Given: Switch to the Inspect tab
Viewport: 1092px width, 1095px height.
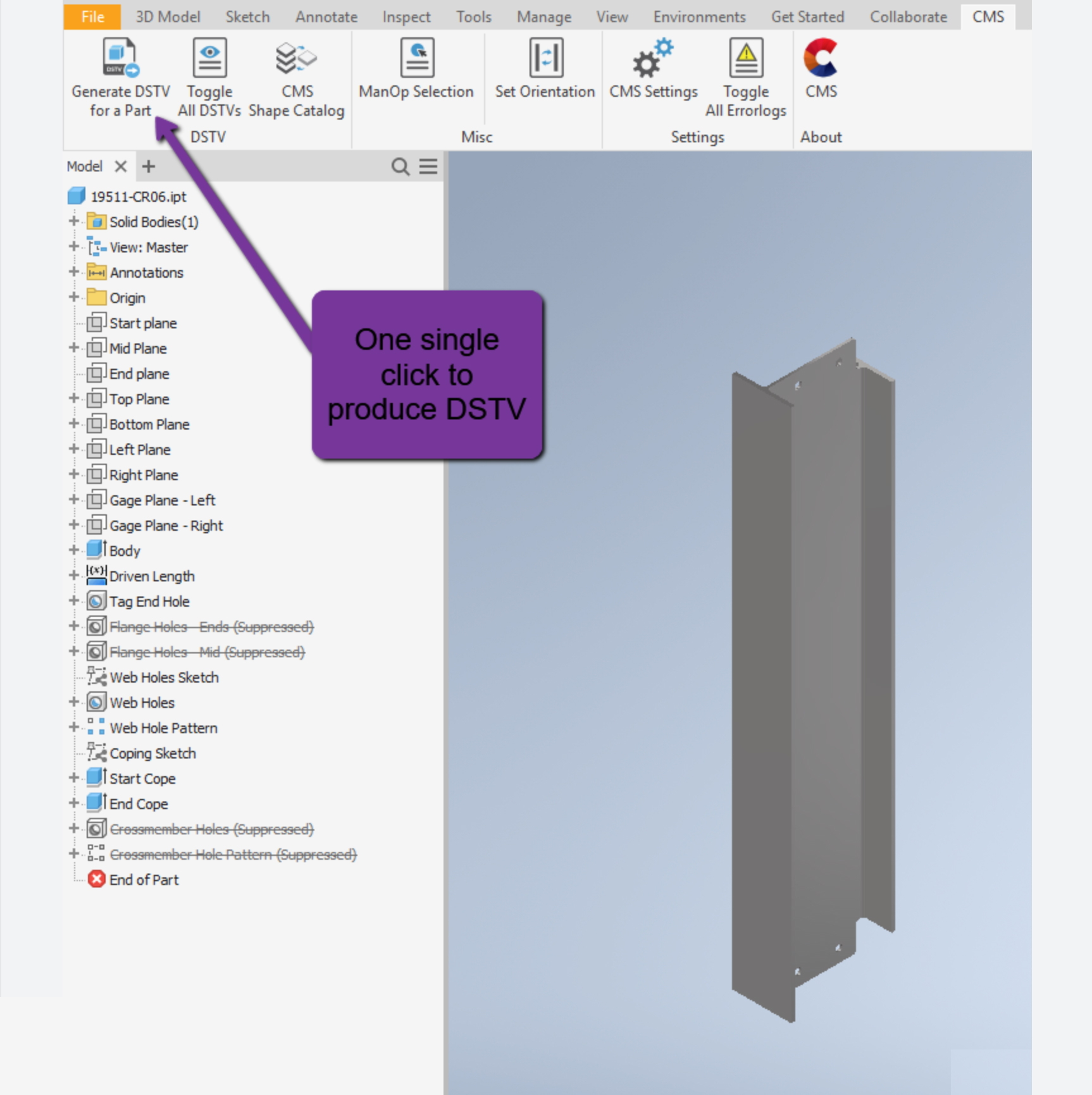Looking at the screenshot, I should point(406,17).
